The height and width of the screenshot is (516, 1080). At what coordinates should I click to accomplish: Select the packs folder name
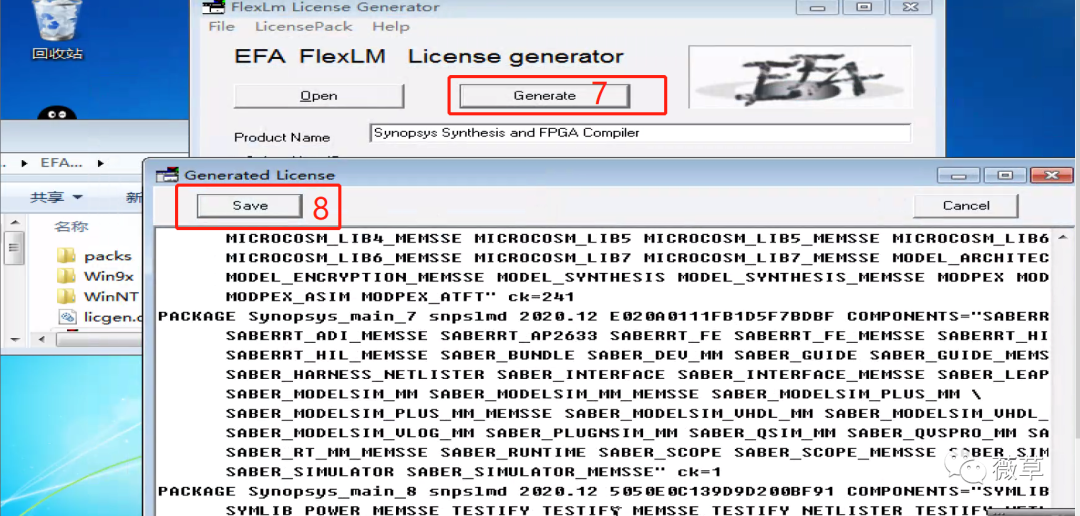pos(107,256)
